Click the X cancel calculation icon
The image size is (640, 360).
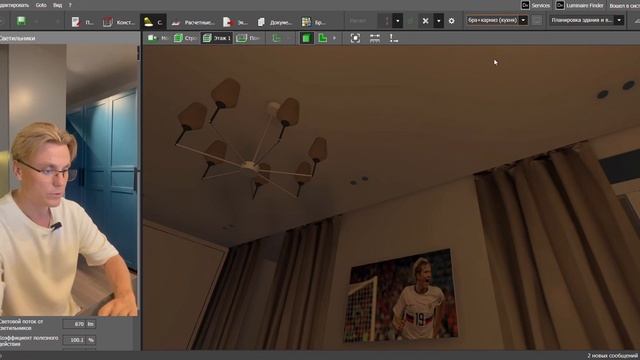pos(425,21)
